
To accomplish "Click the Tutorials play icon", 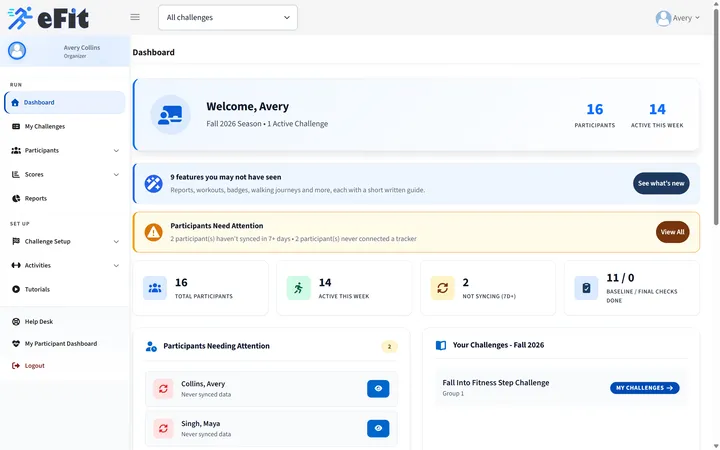I will point(16,289).
